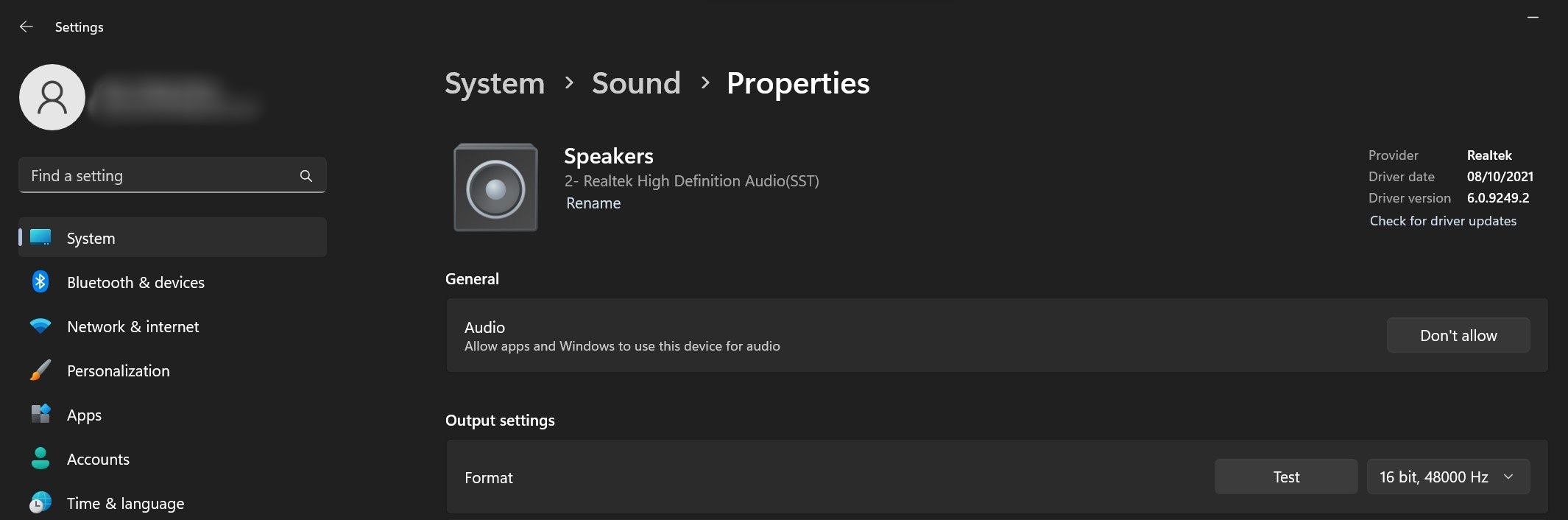Screen dimensions: 1568x520
Task: Click the Time & language clock icon
Action: [40, 503]
